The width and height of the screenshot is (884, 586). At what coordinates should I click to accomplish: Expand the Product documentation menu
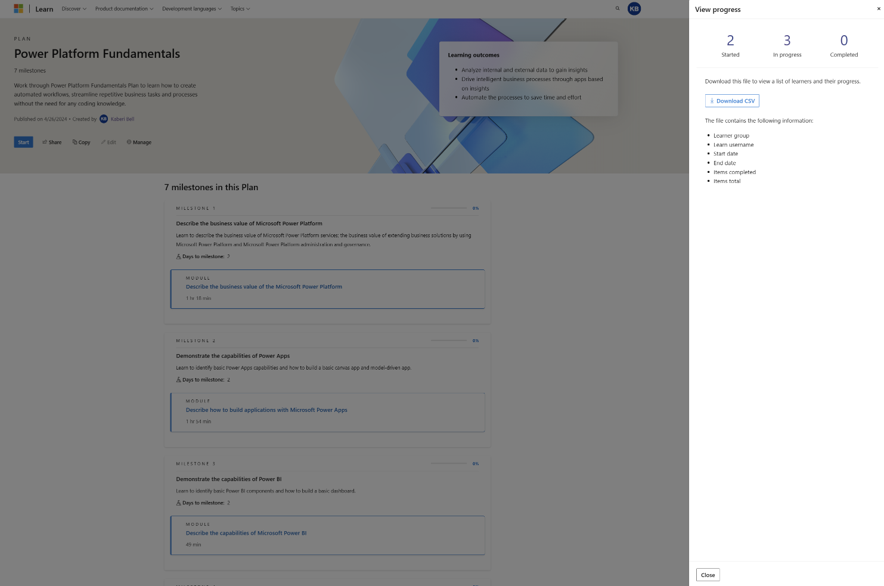[124, 8]
